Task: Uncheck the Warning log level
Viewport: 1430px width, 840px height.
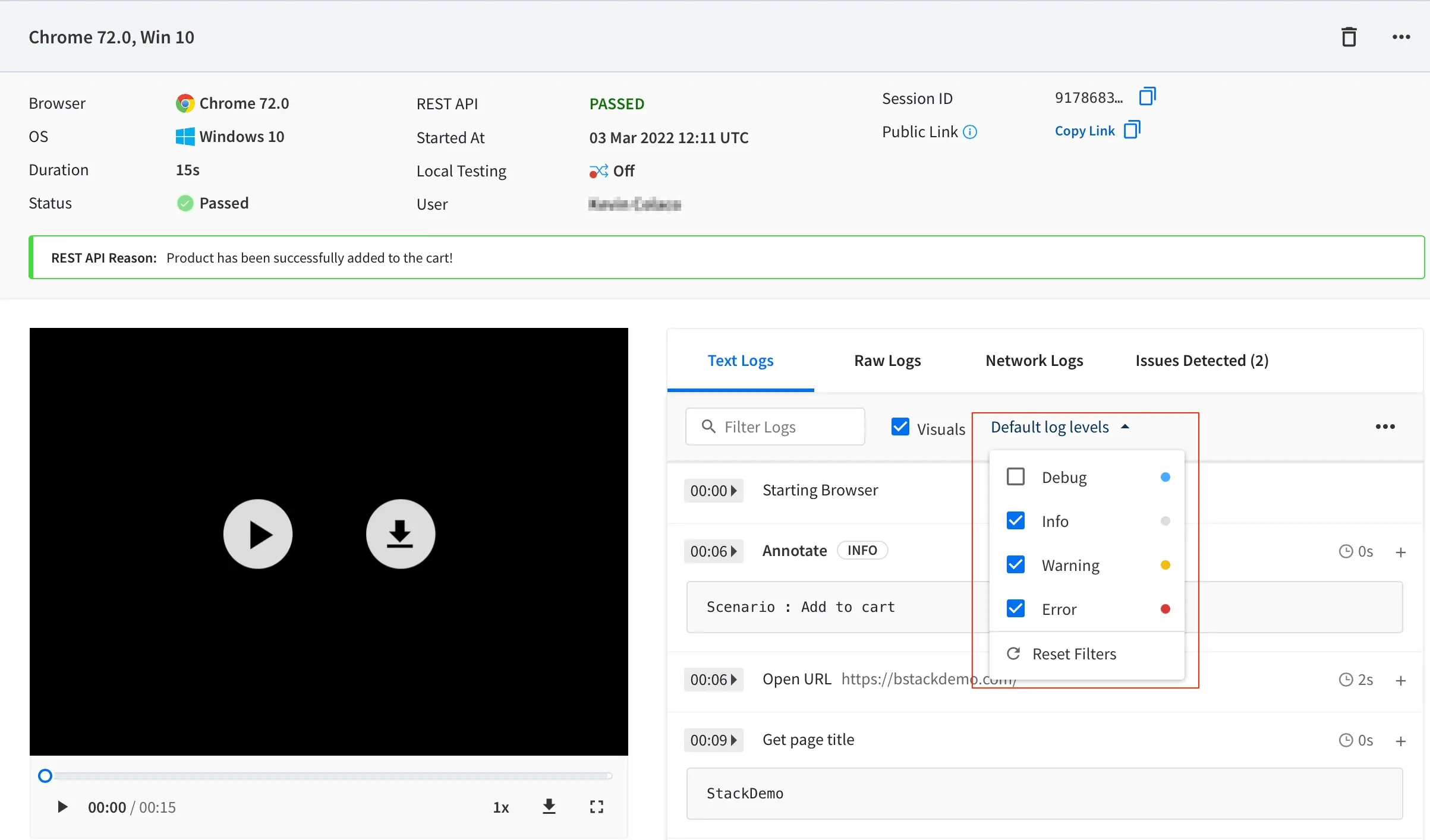Action: click(x=1016, y=565)
